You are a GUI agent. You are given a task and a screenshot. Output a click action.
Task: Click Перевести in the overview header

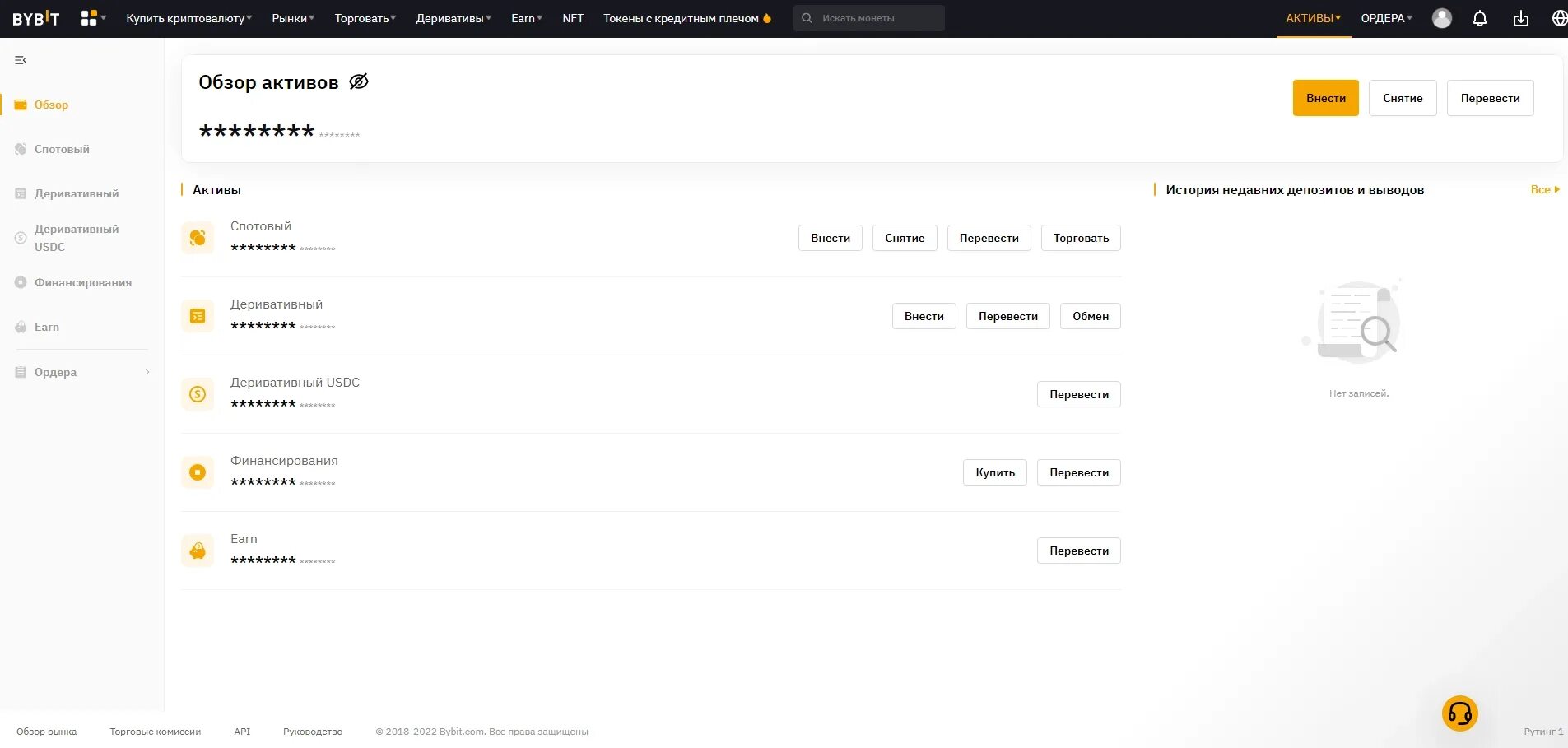(1490, 98)
